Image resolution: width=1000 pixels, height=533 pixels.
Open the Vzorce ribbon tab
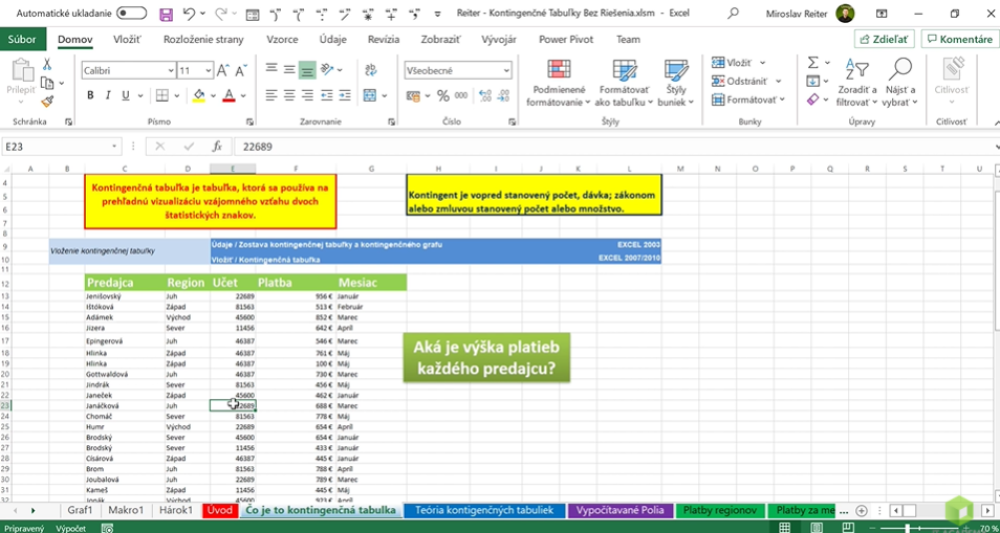(x=282, y=39)
